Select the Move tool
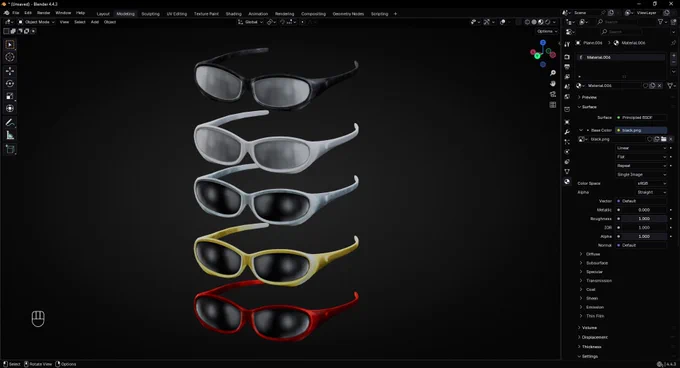680x368 pixels. (x=10, y=71)
